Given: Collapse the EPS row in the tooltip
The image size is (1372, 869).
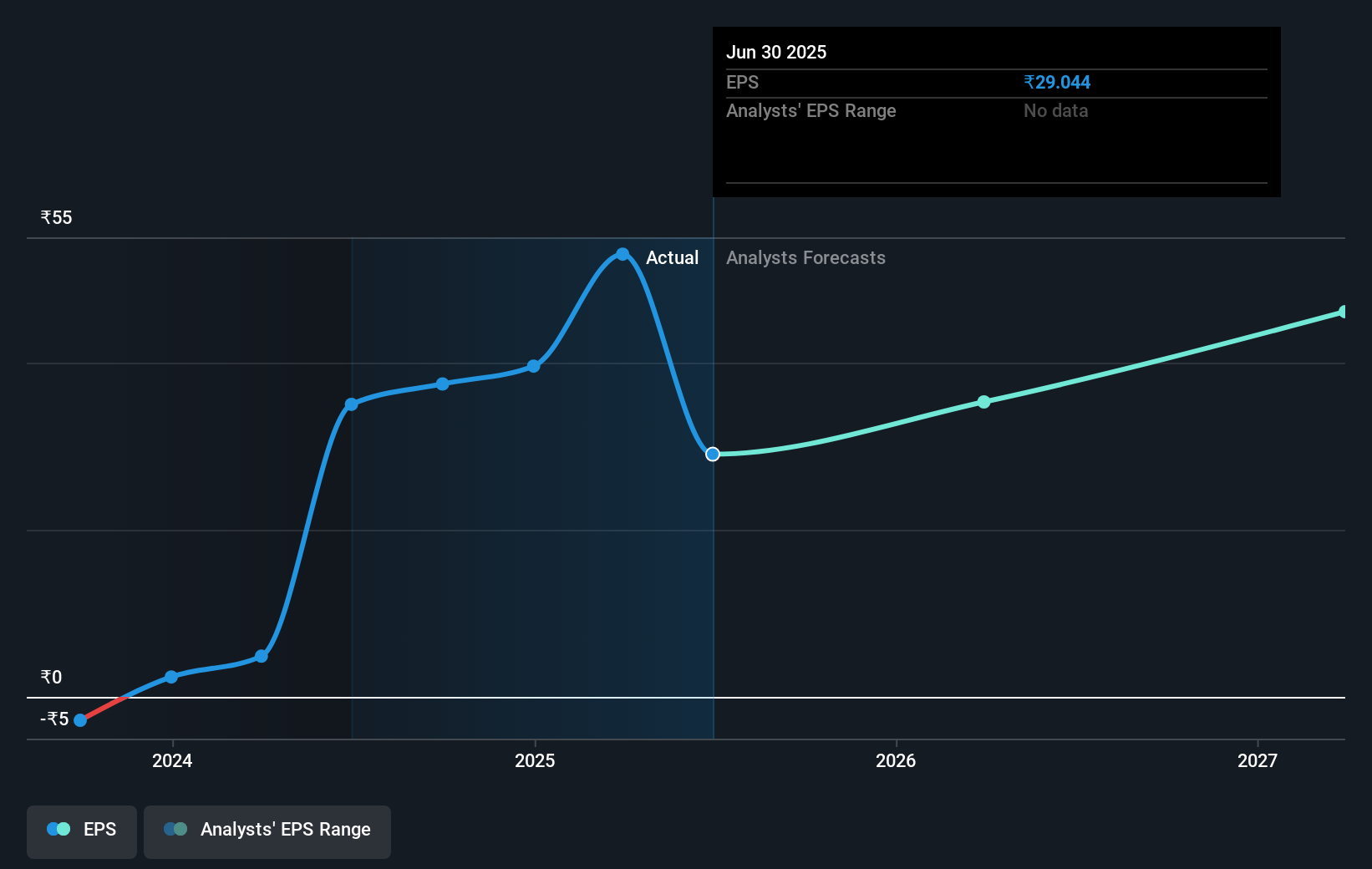Looking at the screenshot, I should (x=743, y=82).
